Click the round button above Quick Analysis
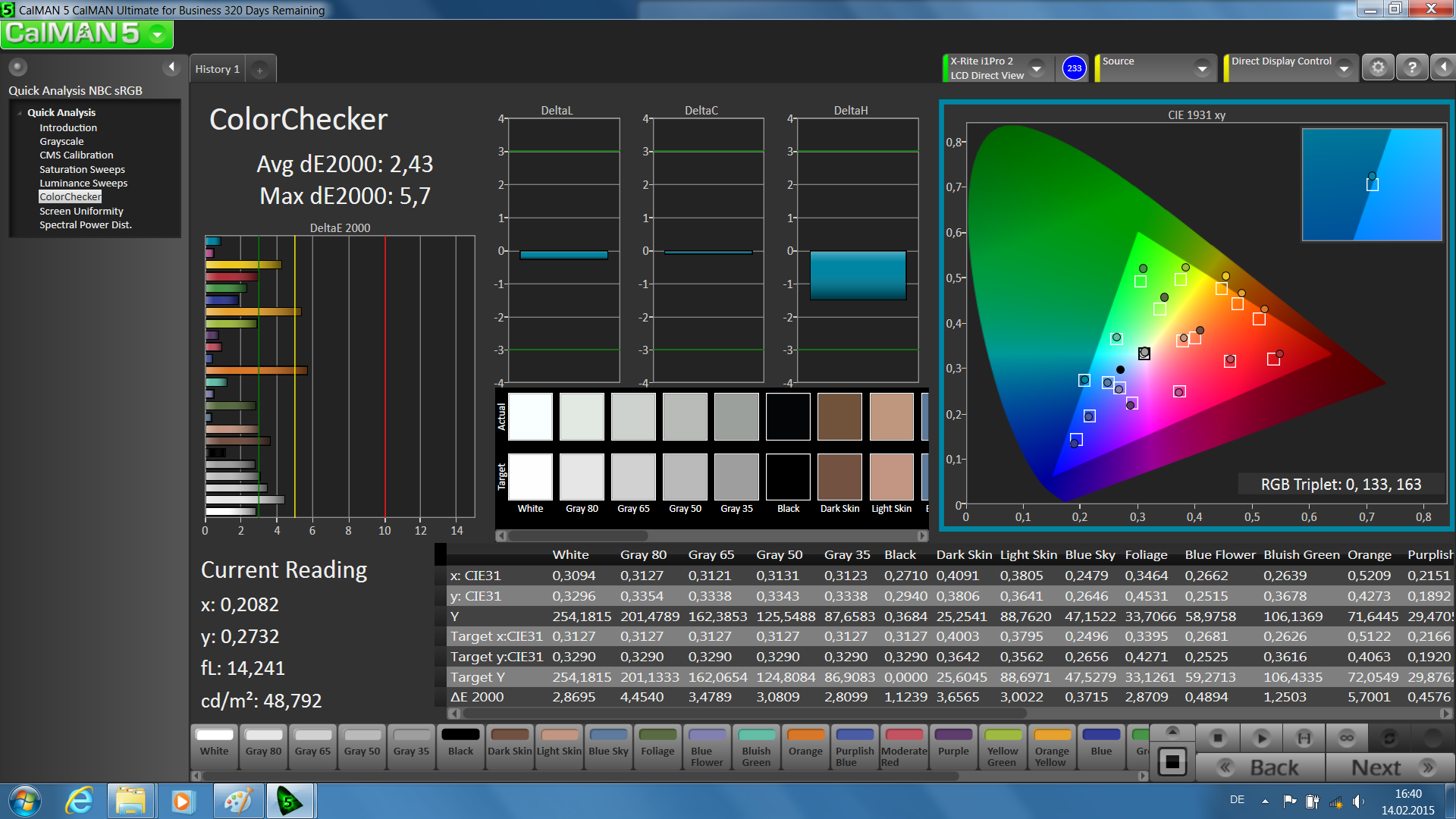Viewport: 1456px width, 819px height. (18, 67)
